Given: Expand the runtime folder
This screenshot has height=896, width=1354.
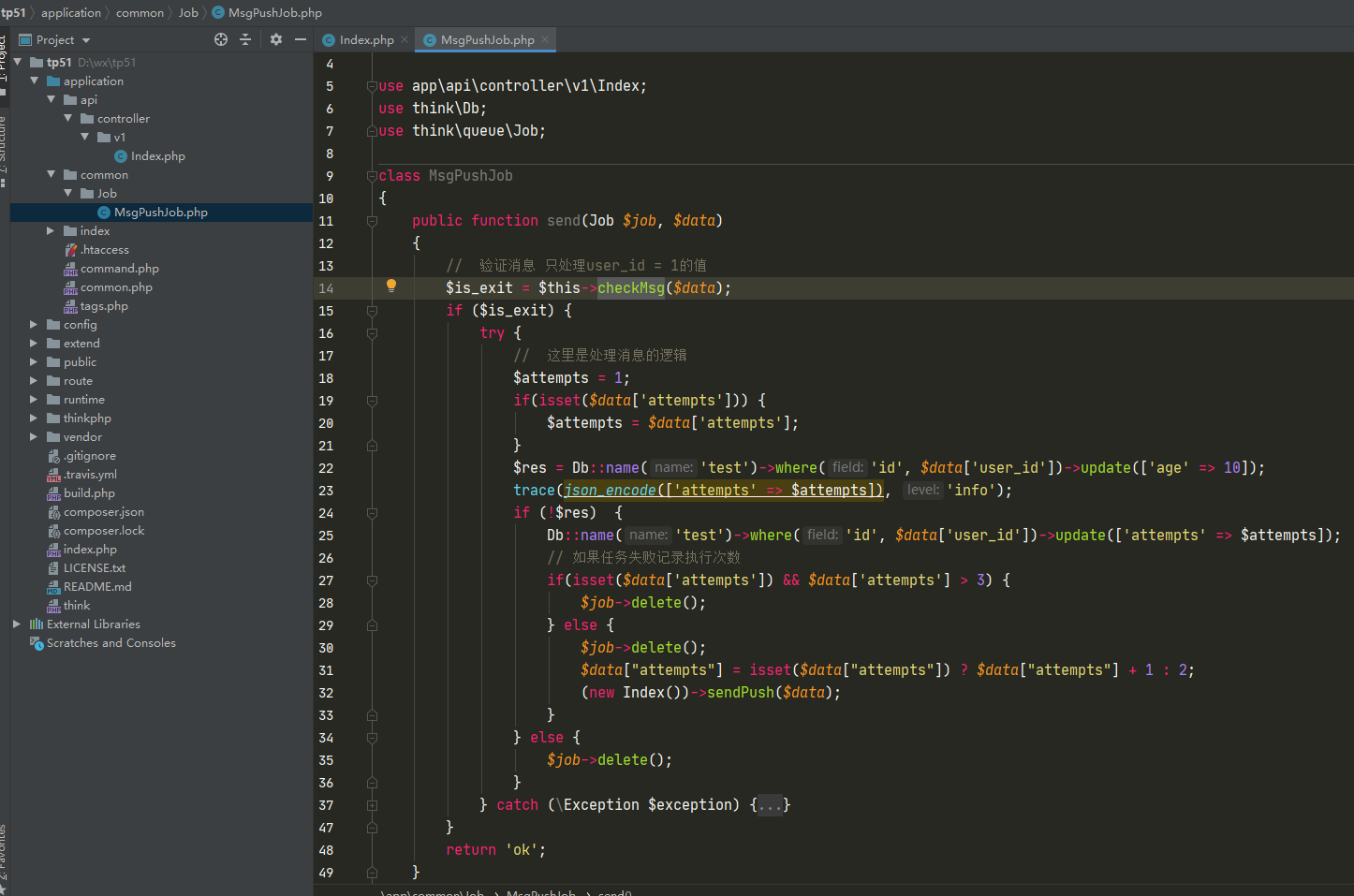Looking at the screenshot, I should [x=35, y=399].
